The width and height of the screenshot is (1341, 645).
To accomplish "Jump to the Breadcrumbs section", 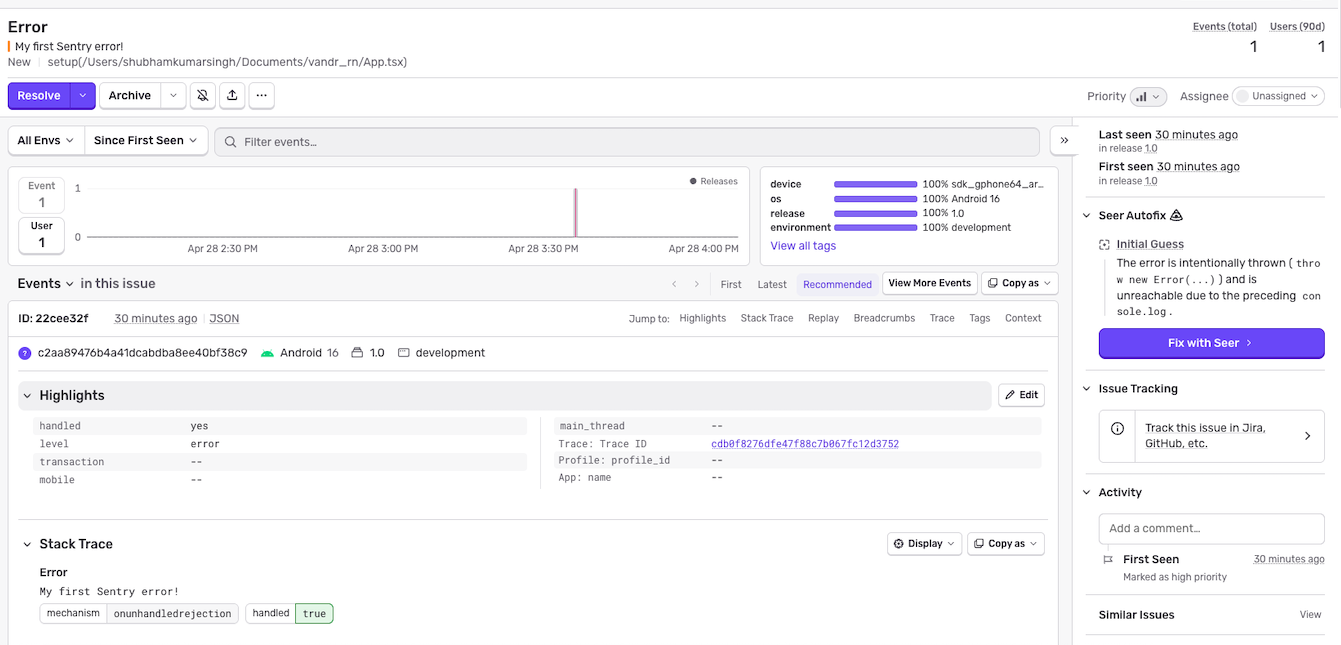I will [884, 318].
